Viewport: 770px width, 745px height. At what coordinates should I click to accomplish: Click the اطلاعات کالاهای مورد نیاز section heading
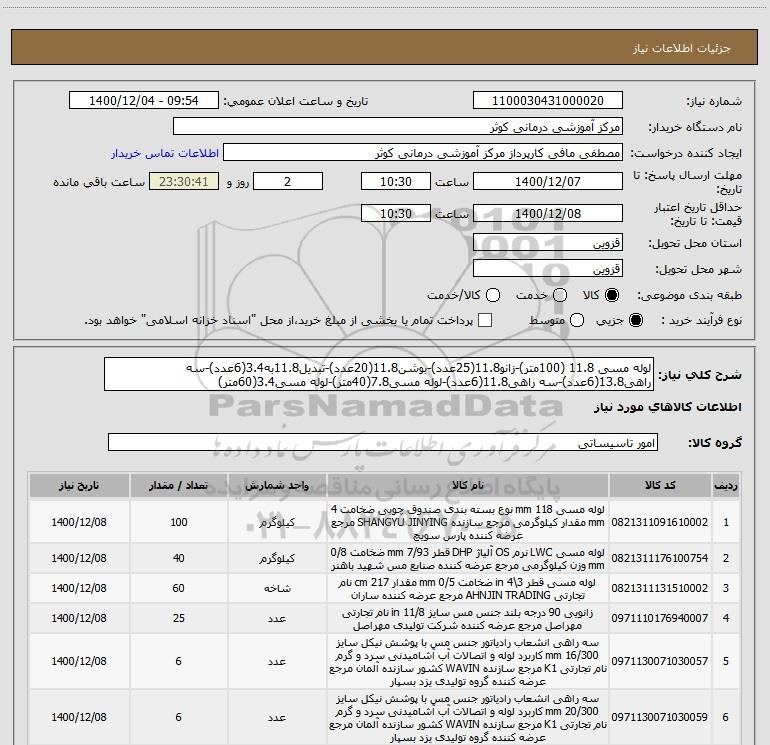point(668,407)
